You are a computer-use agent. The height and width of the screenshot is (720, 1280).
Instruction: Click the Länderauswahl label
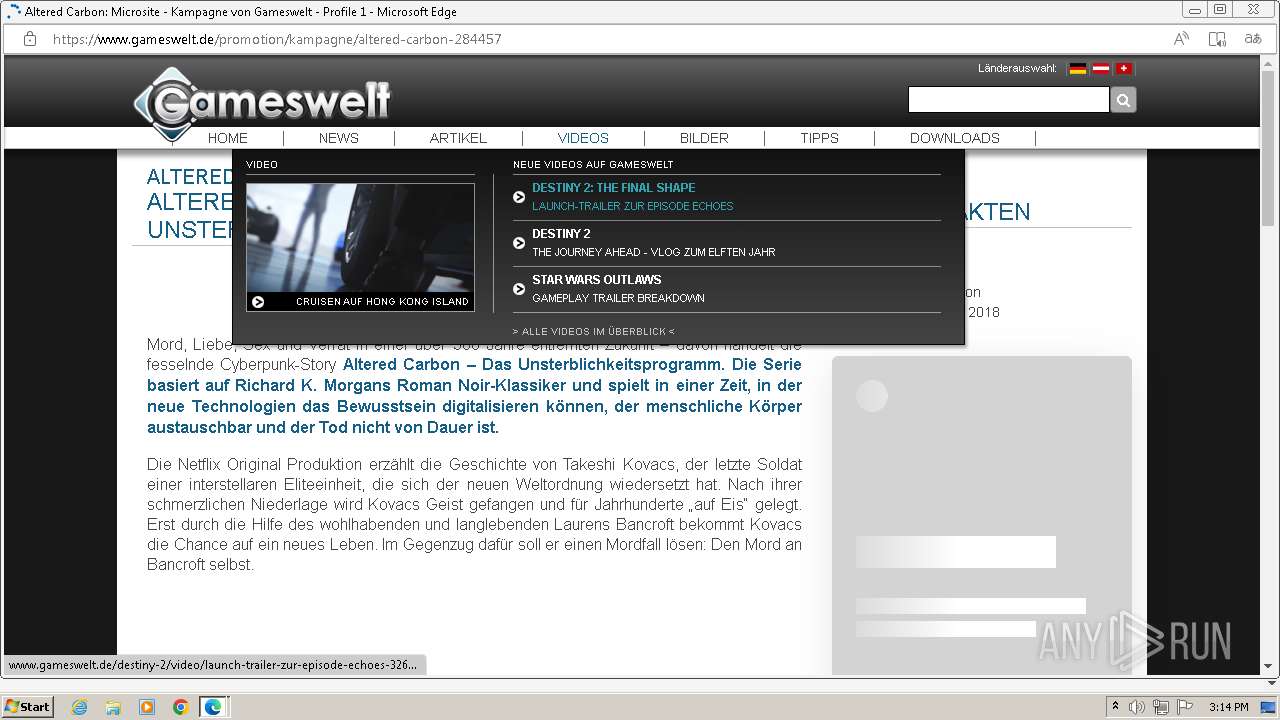[x=1017, y=69]
